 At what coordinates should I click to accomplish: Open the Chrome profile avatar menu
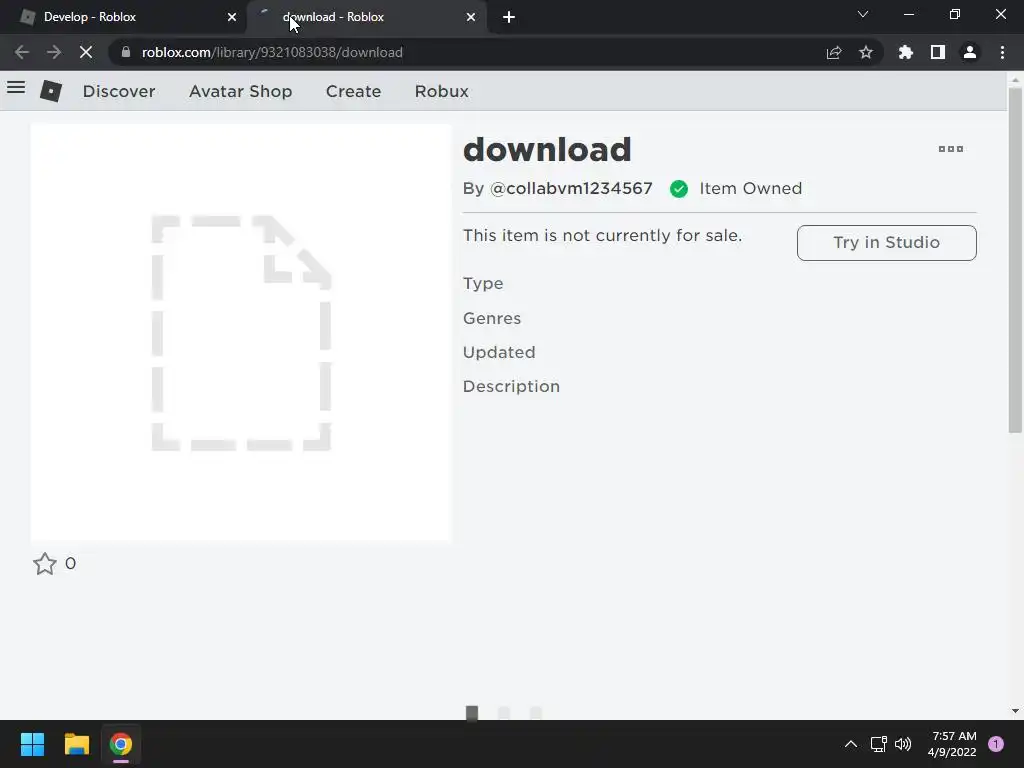pos(970,52)
